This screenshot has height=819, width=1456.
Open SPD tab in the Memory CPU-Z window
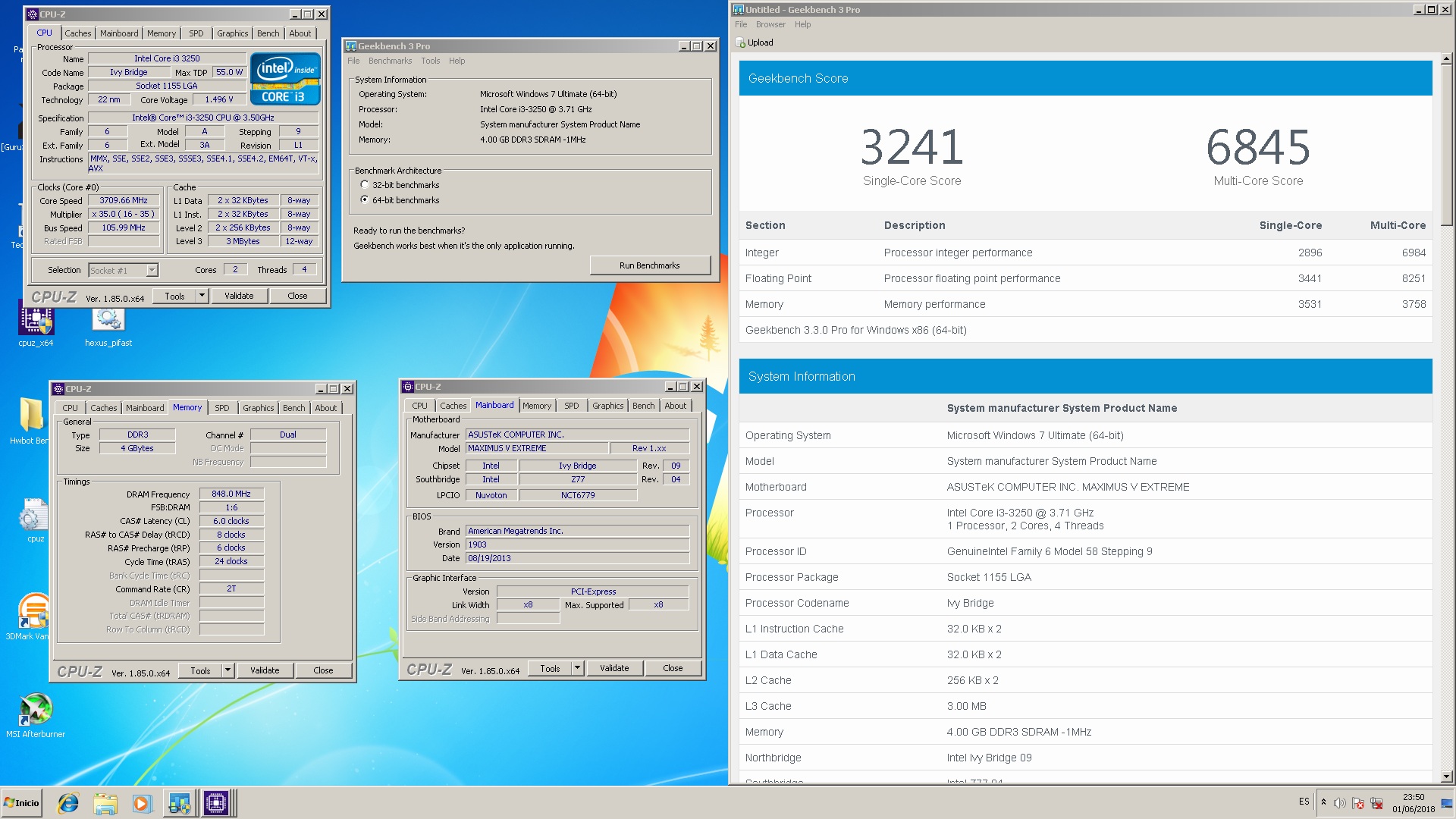[x=221, y=408]
